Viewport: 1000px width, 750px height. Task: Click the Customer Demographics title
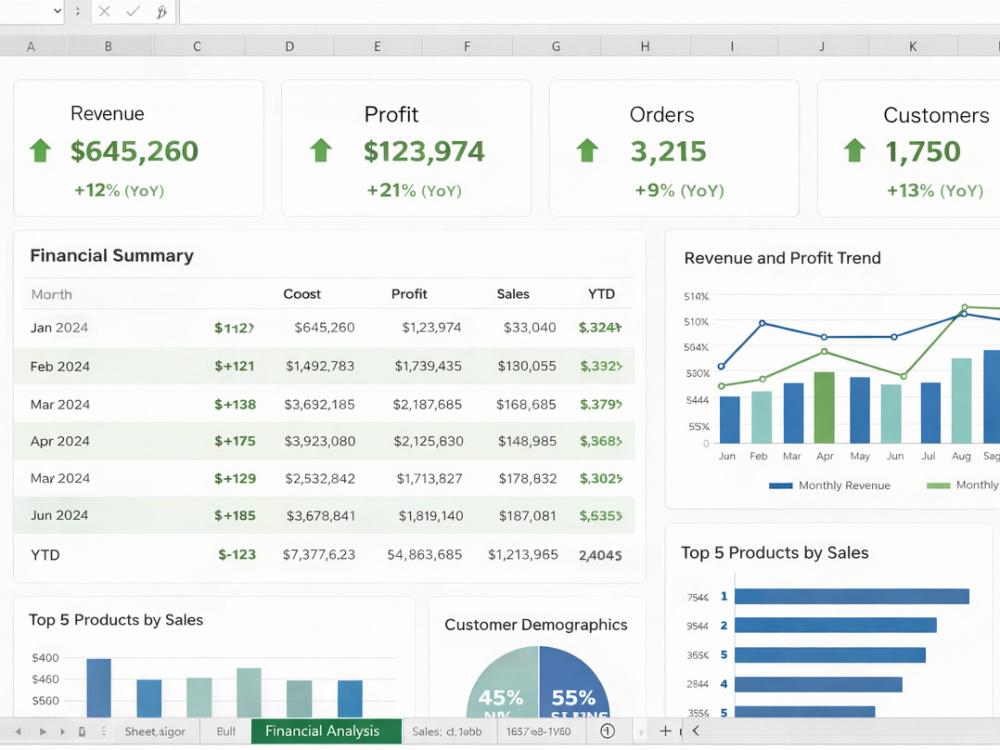(x=536, y=625)
